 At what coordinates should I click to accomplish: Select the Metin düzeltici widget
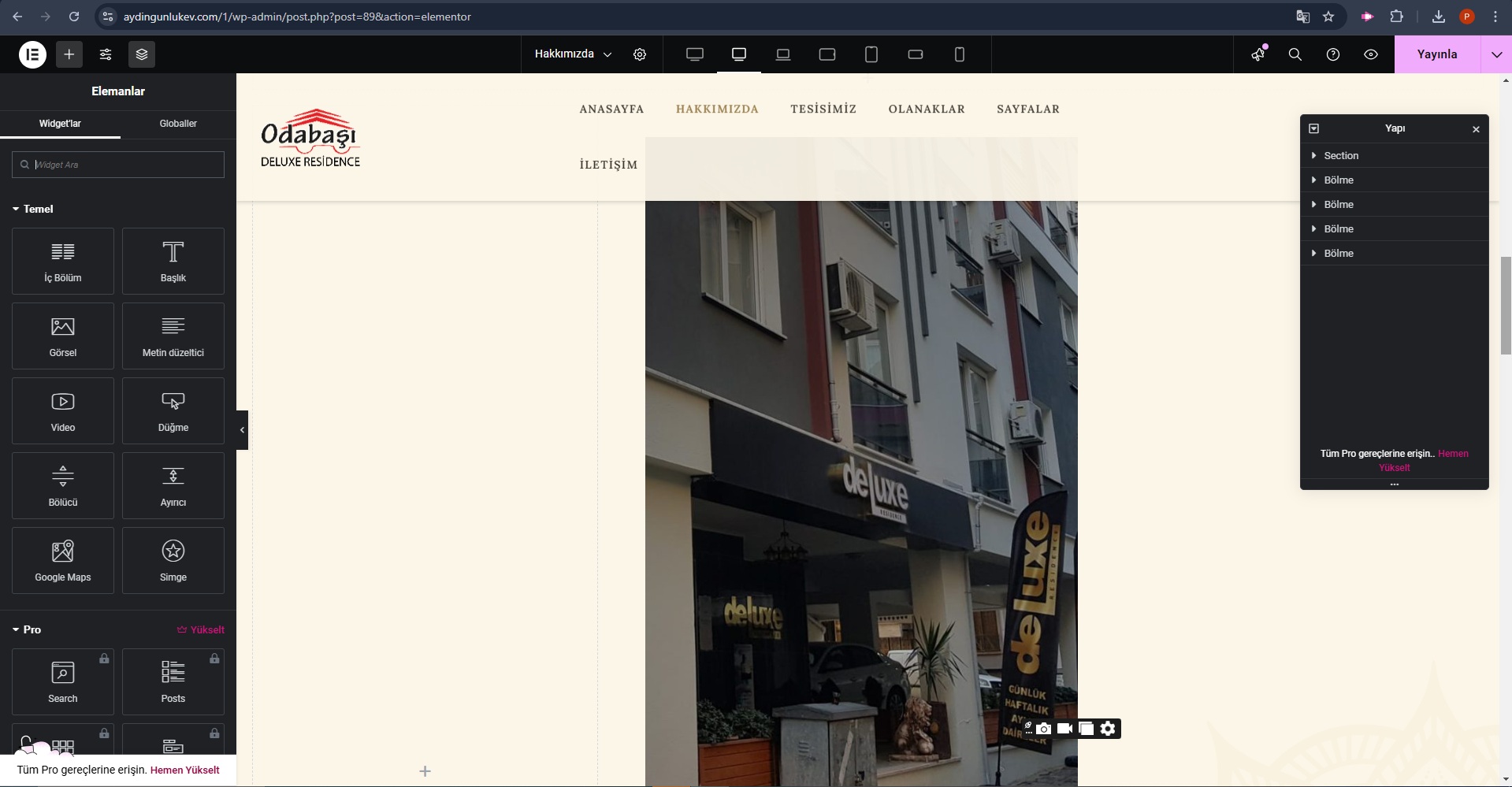click(x=173, y=336)
